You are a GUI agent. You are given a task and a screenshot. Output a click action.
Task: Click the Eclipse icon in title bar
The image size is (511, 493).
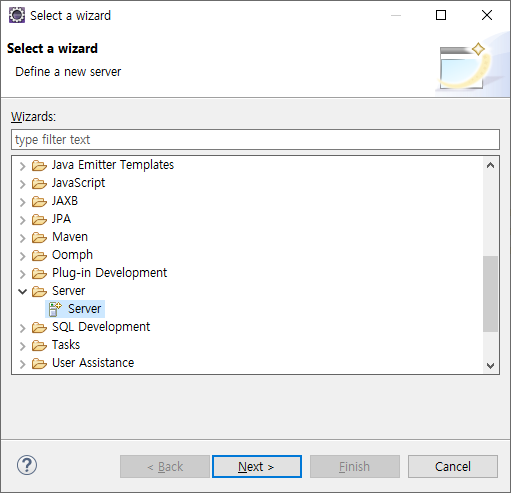(x=17, y=15)
